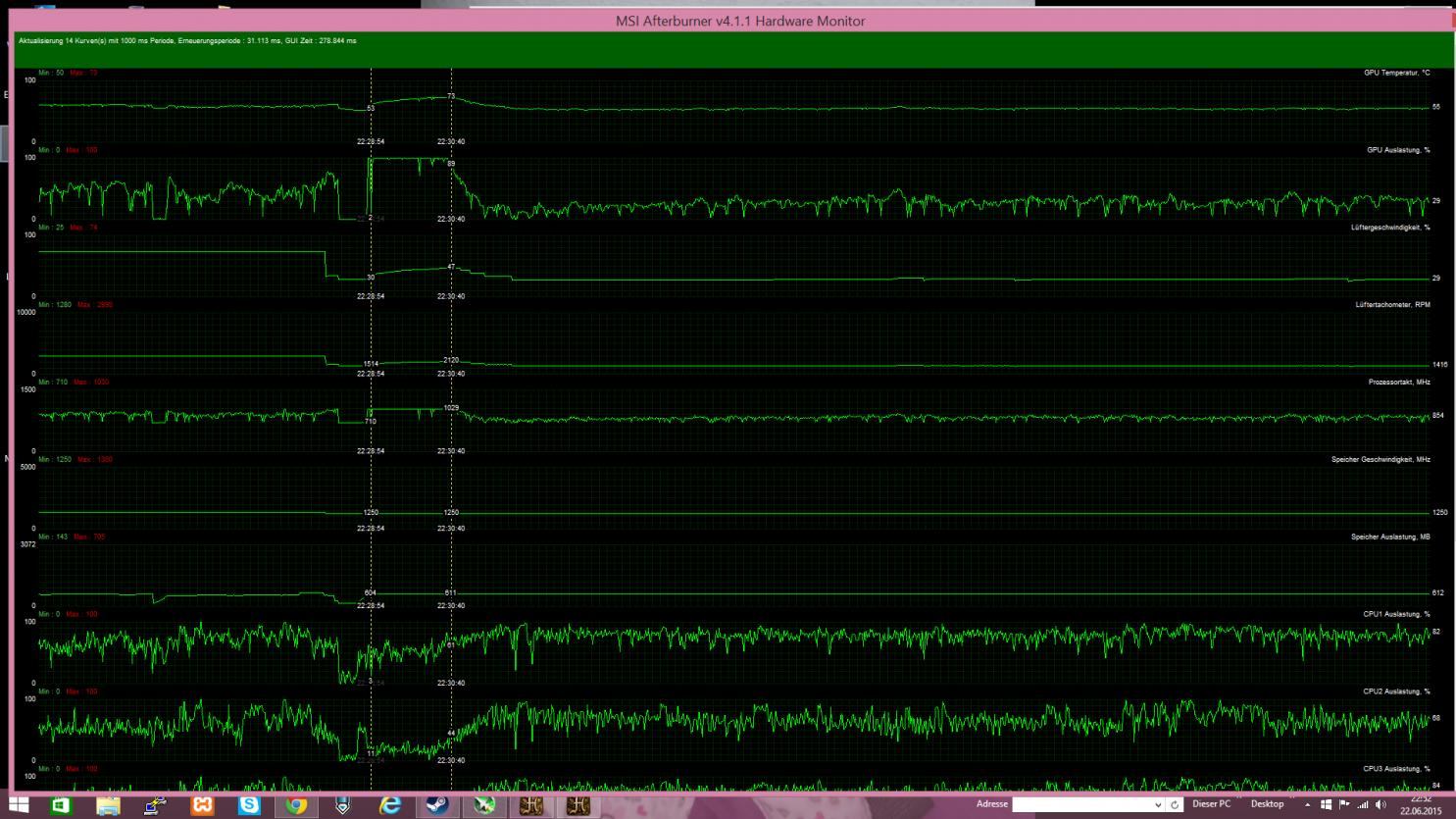Click the 'Prozessortakt, MHz' graph label
Viewport: 1456px width, 819px height.
pyautogui.click(x=1399, y=383)
